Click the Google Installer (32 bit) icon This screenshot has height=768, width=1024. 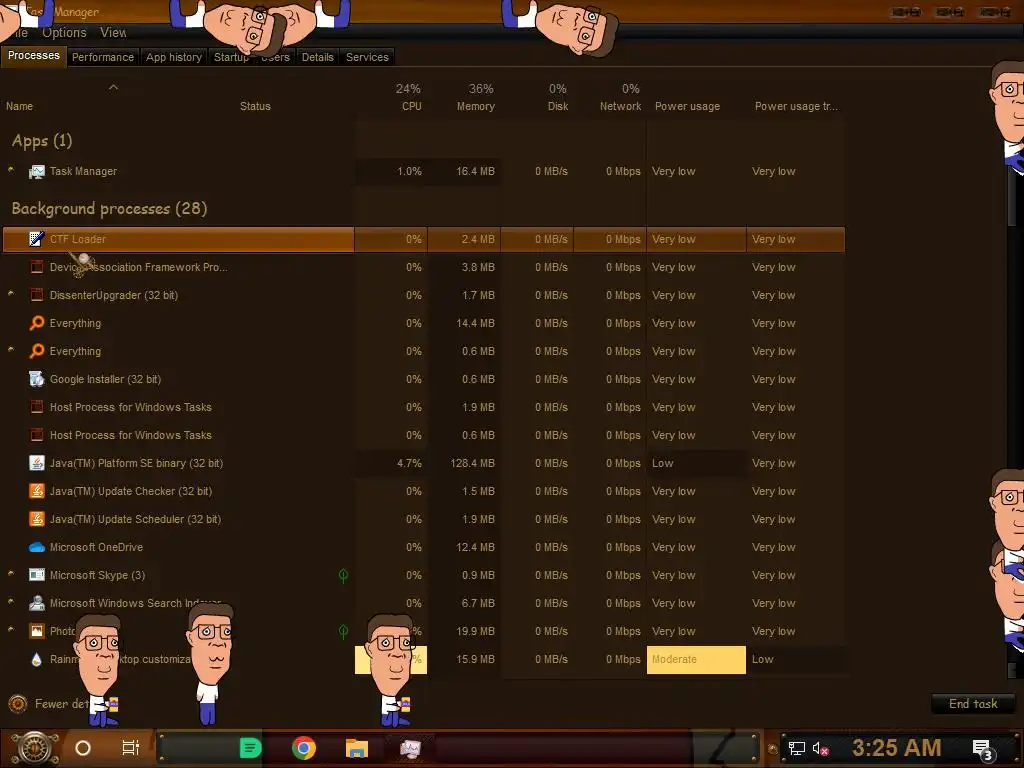tap(37, 379)
